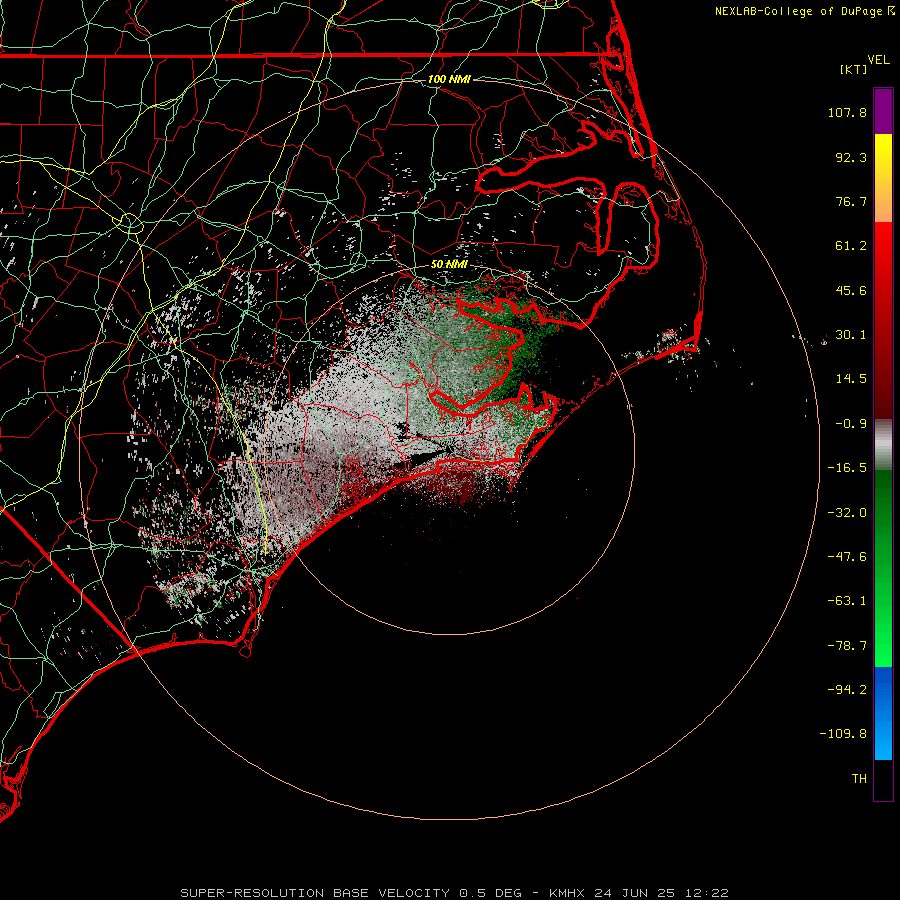Pick the blue segment of the velocity color bar
The width and height of the screenshot is (900, 900).
click(x=883, y=713)
